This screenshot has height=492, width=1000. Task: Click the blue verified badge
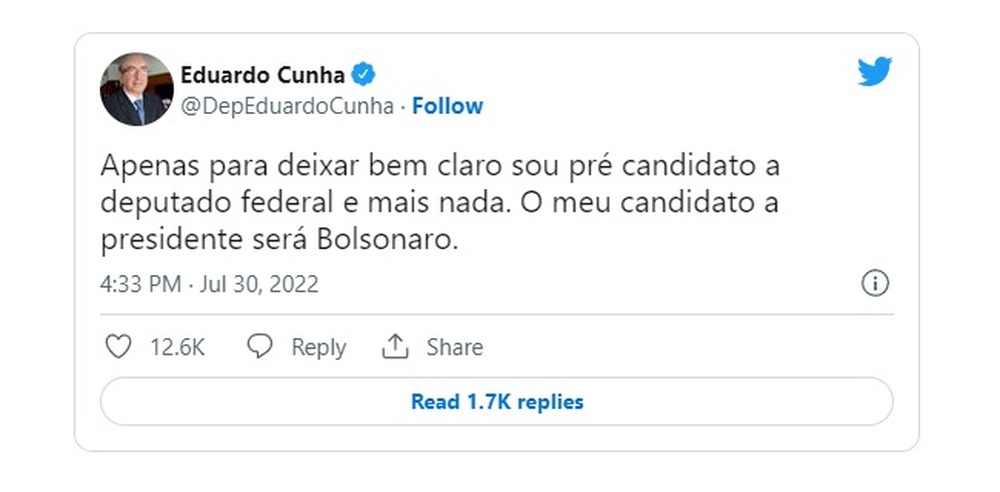(364, 74)
